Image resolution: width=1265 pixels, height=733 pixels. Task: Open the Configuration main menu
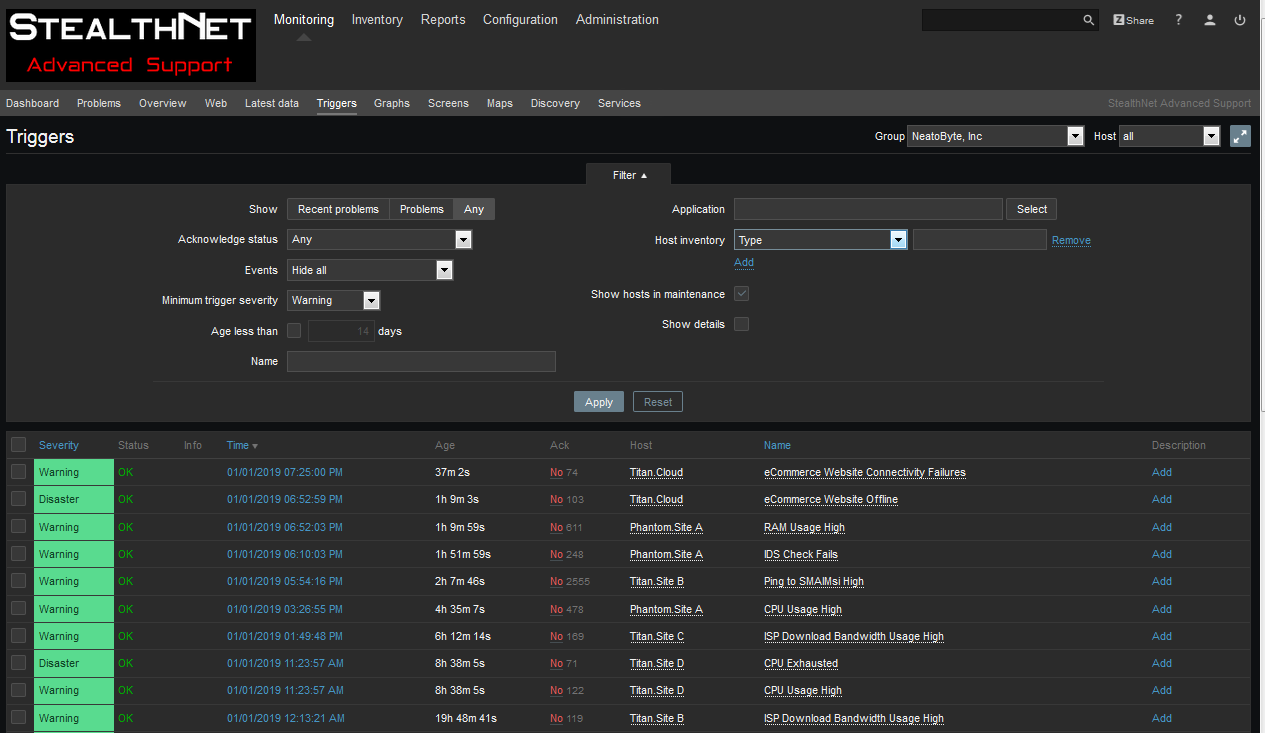[x=520, y=20]
